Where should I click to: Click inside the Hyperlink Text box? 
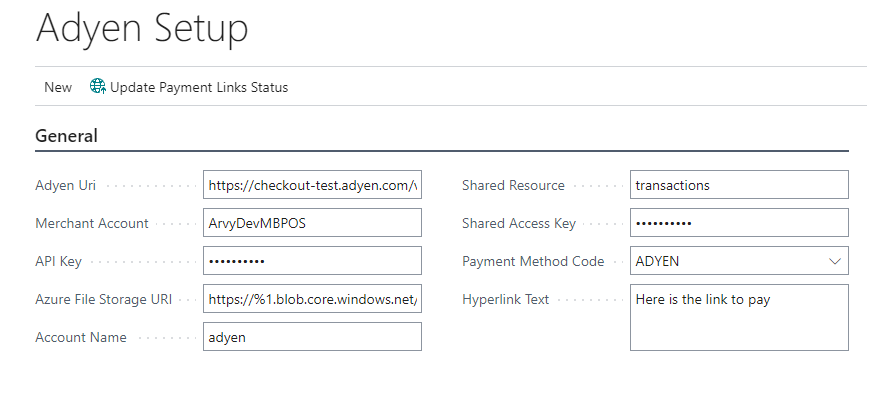click(738, 317)
